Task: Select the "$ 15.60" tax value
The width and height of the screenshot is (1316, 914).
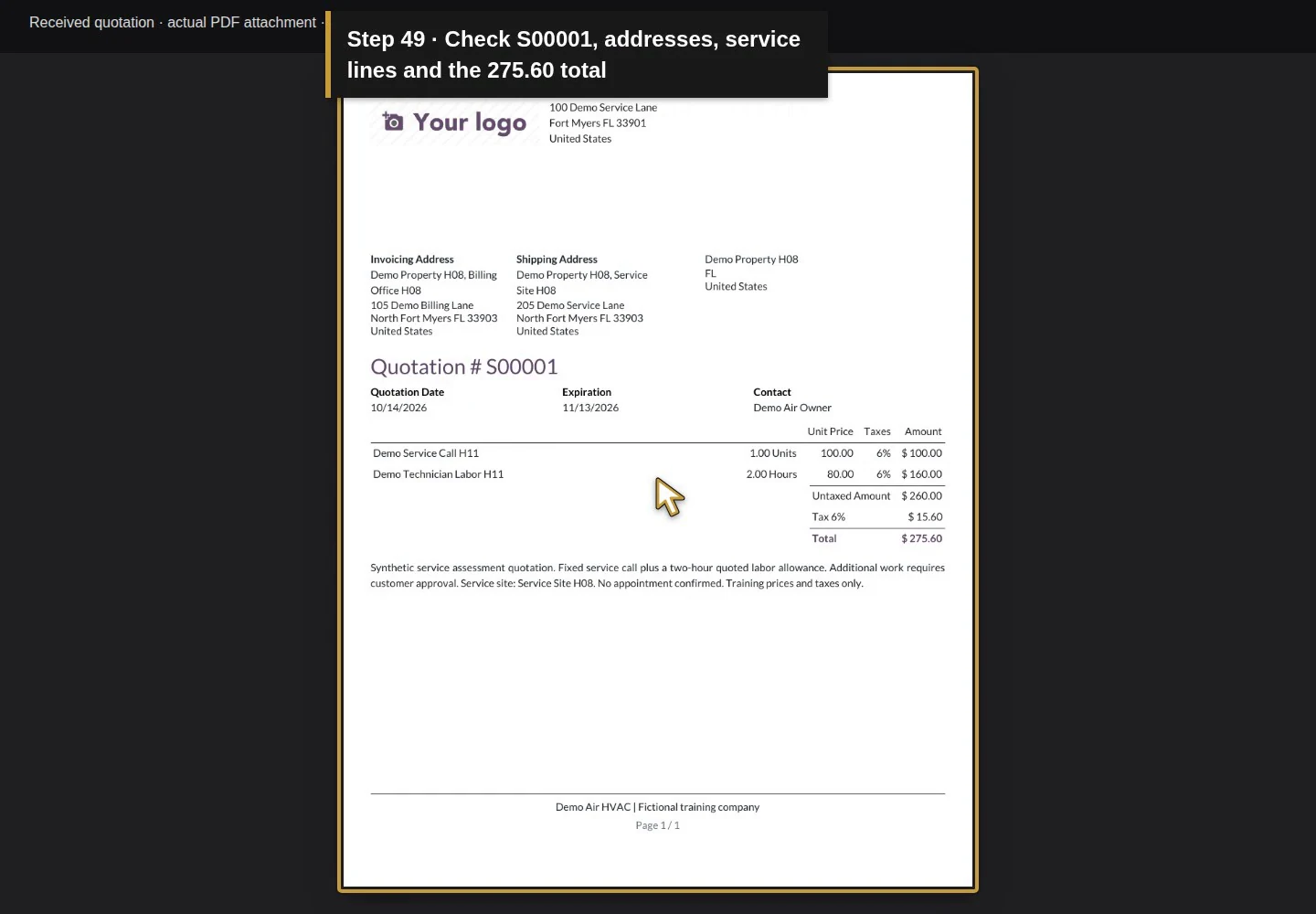Action: (x=925, y=517)
